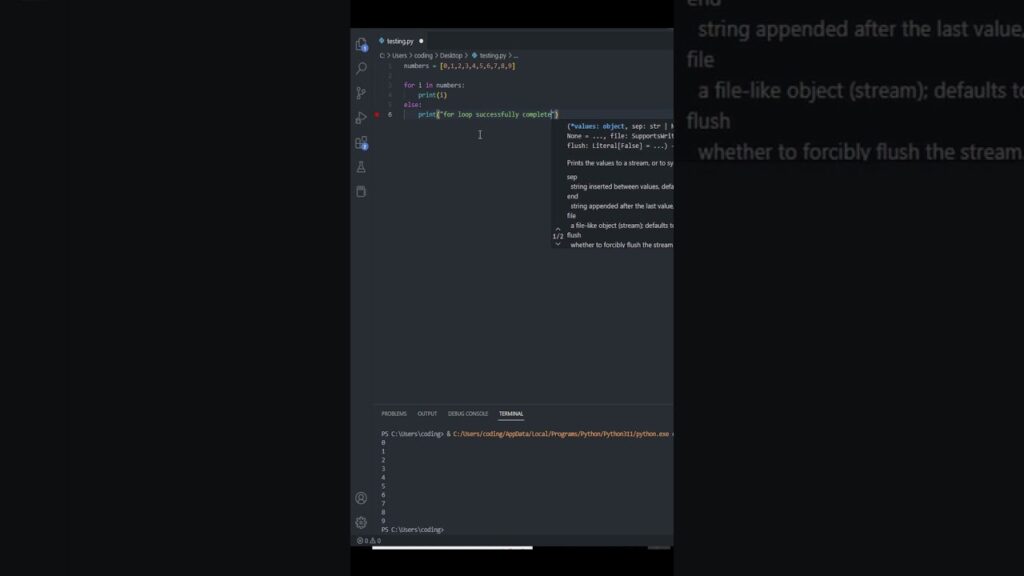Click the errors and warnings status indicator
Screen dimensions: 1024x576
[x=369, y=541]
